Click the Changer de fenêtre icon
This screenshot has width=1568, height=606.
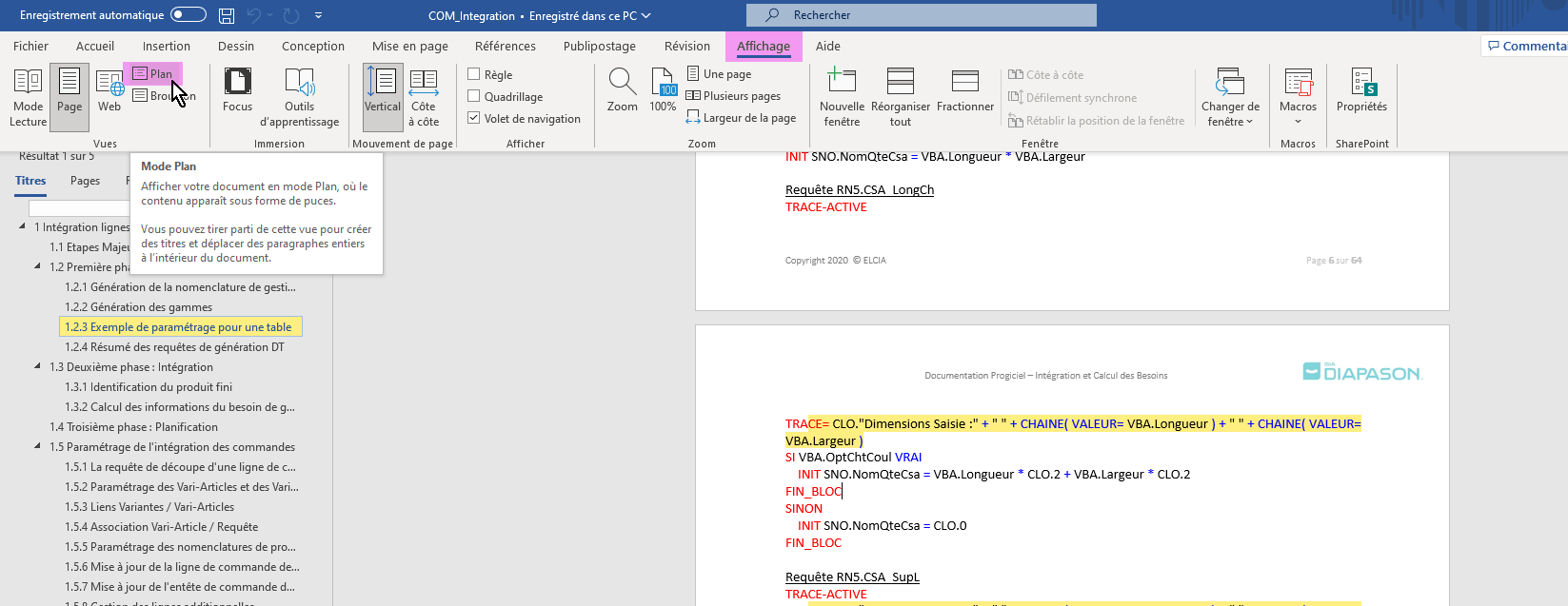[x=1230, y=84]
